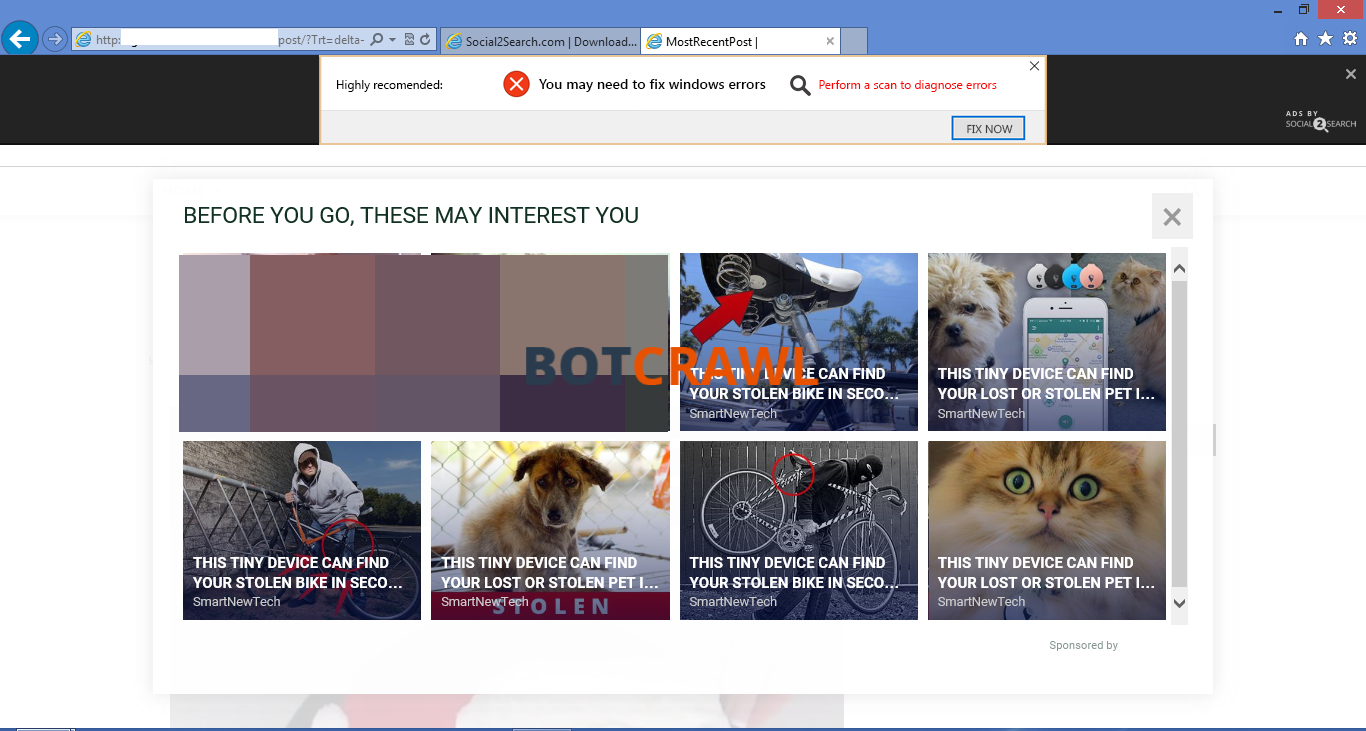Screen dimensions: 1366x731
Task: Close the 'Before you go' popup
Action: (x=1172, y=216)
